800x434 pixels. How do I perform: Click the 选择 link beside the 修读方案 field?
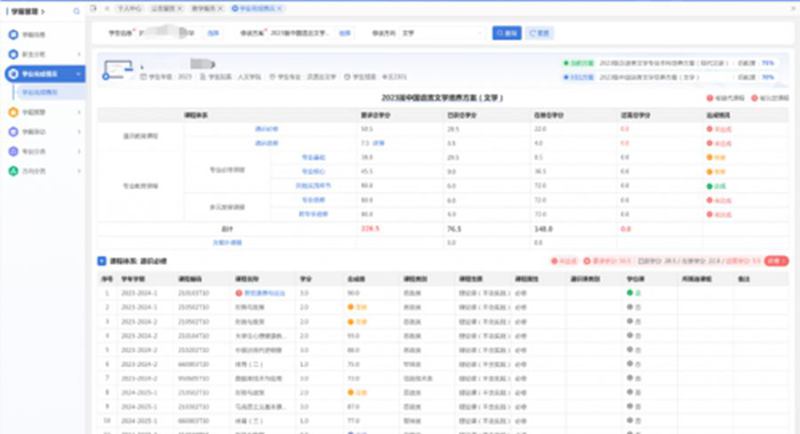tap(345, 33)
